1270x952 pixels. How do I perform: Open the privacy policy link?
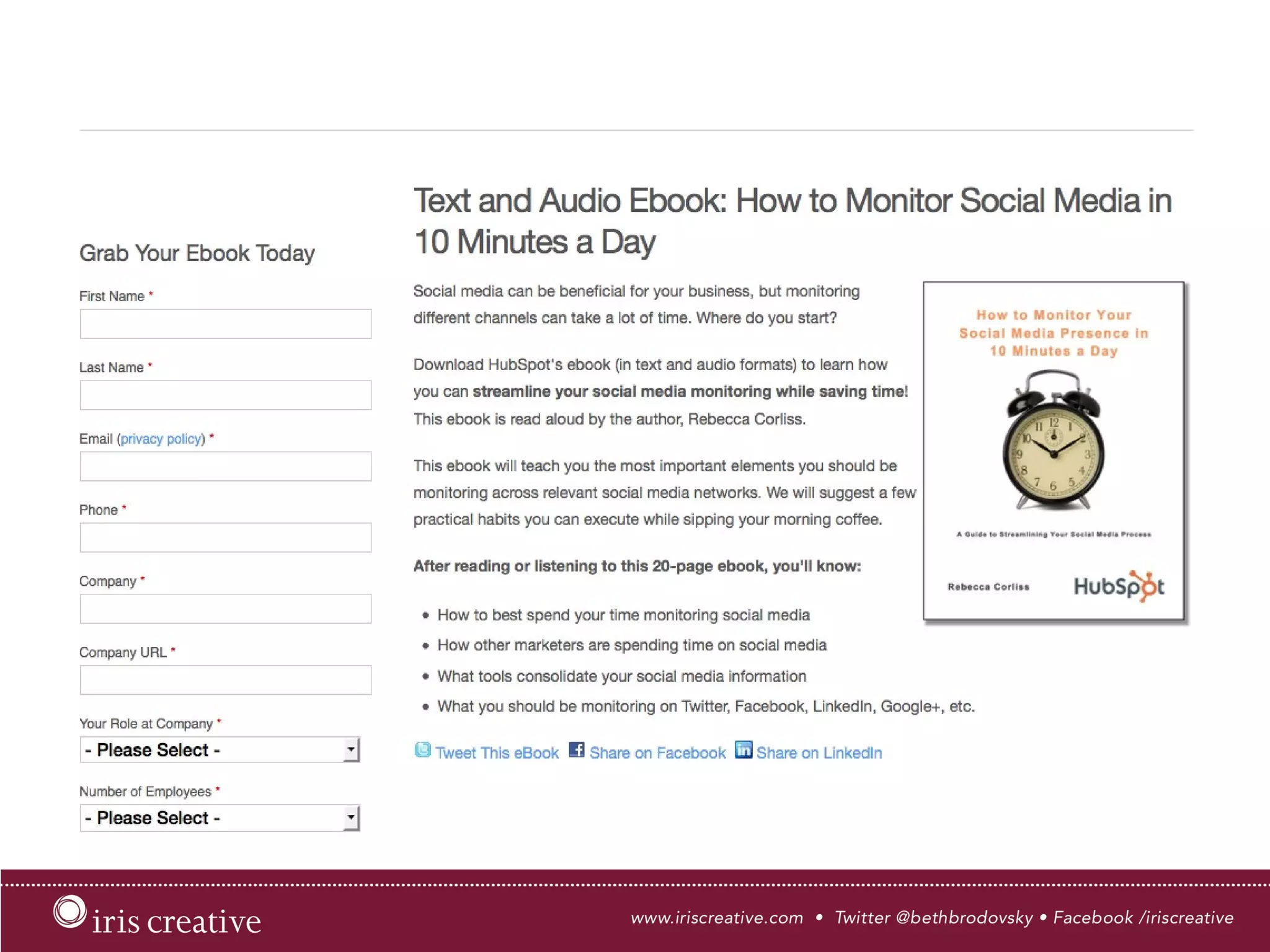coord(161,439)
